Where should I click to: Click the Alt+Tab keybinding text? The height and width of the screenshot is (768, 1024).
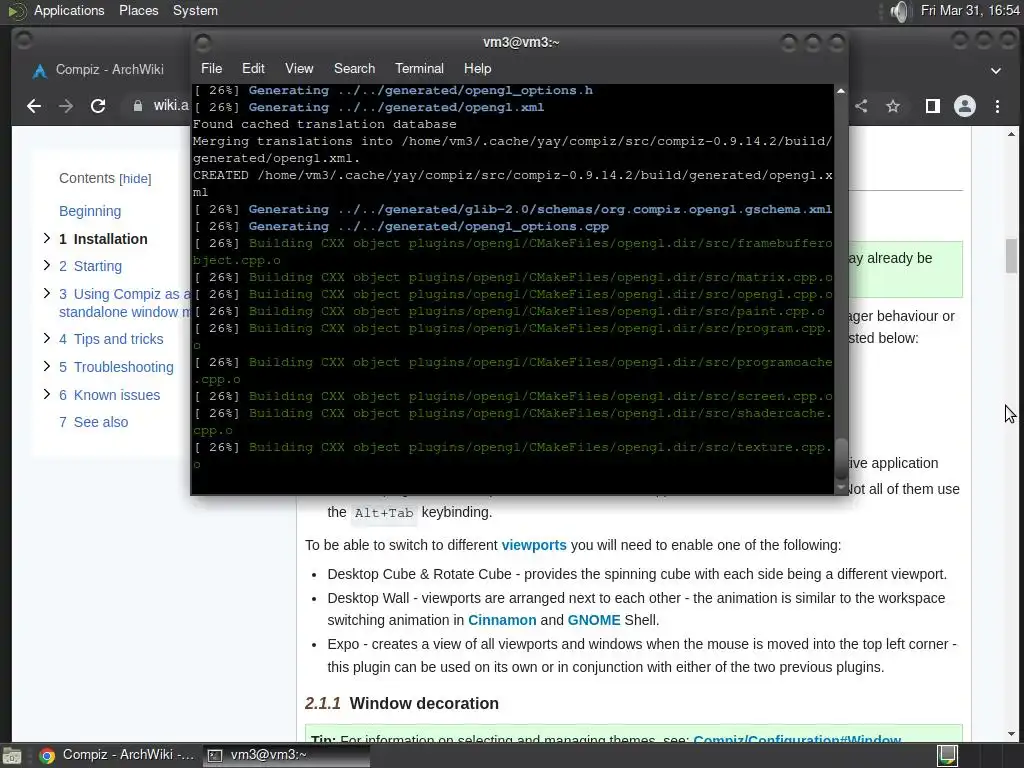tap(384, 513)
